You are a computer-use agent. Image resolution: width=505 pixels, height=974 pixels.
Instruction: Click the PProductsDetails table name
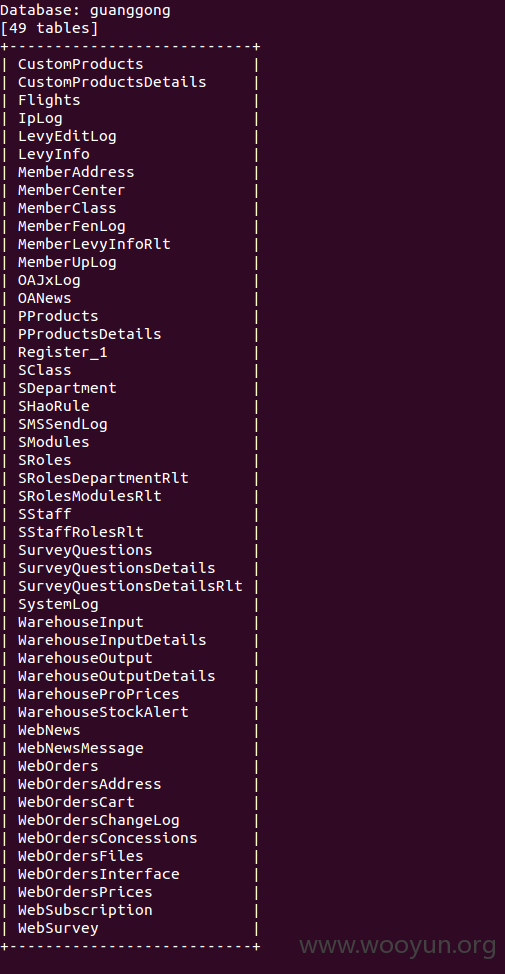[x=89, y=334]
